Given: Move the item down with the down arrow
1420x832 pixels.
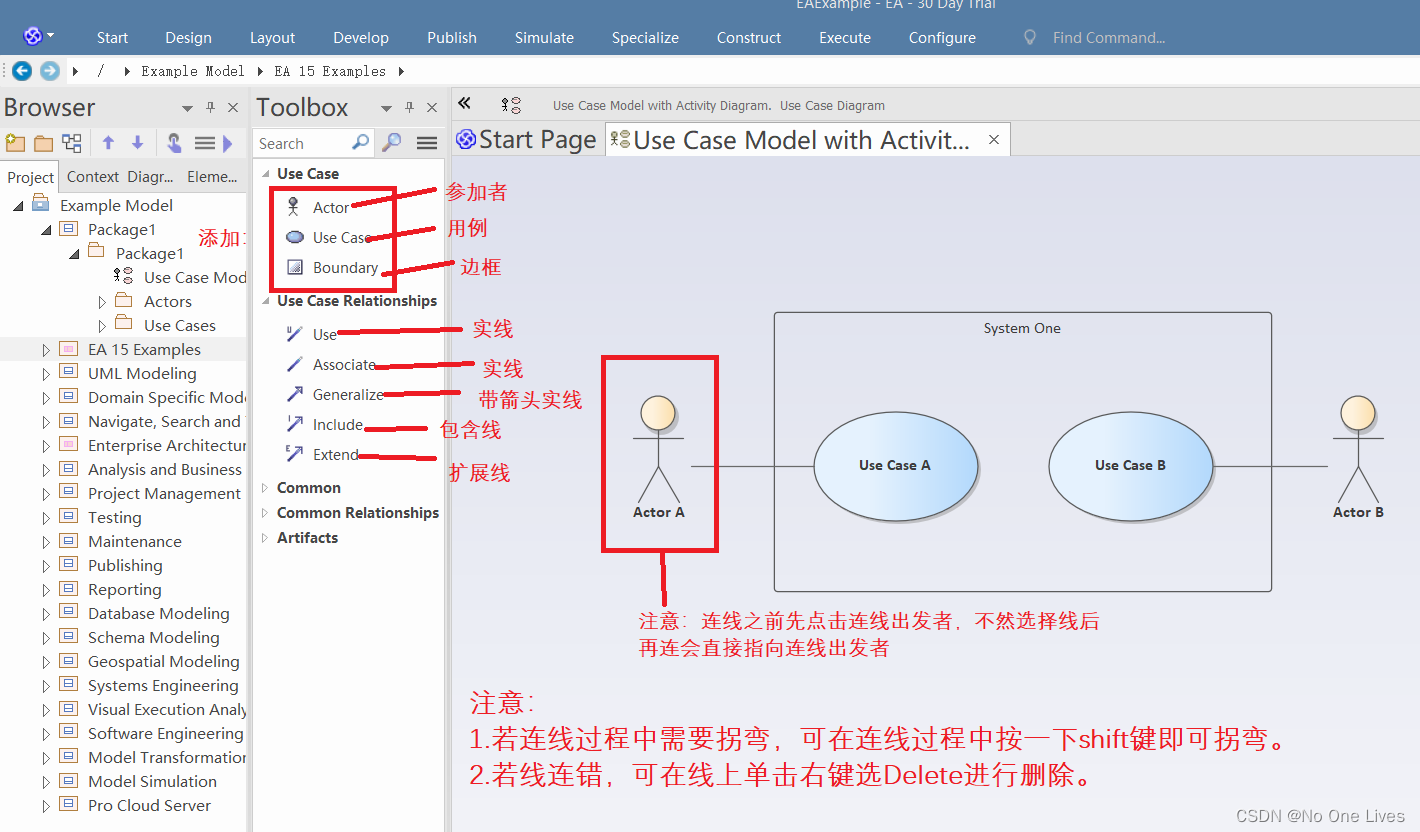Looking at the screenshot, I should (137, 143).
